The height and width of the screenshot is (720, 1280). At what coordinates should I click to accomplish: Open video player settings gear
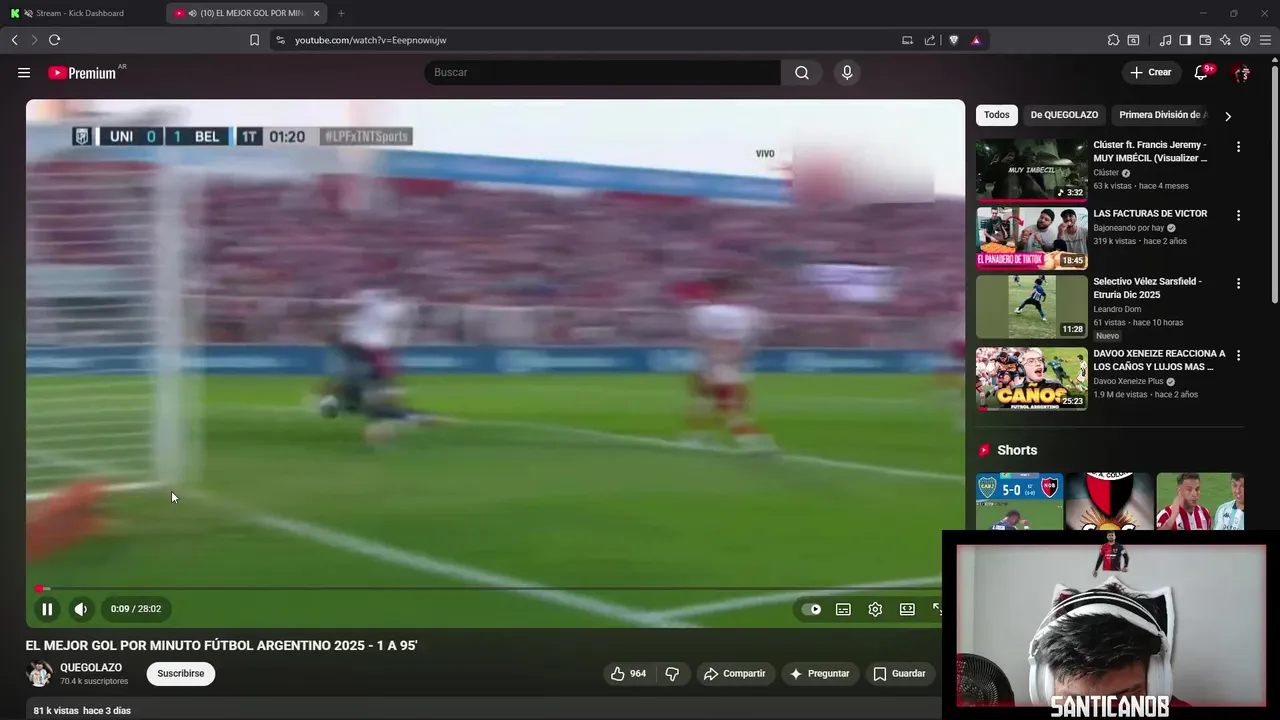875,609
